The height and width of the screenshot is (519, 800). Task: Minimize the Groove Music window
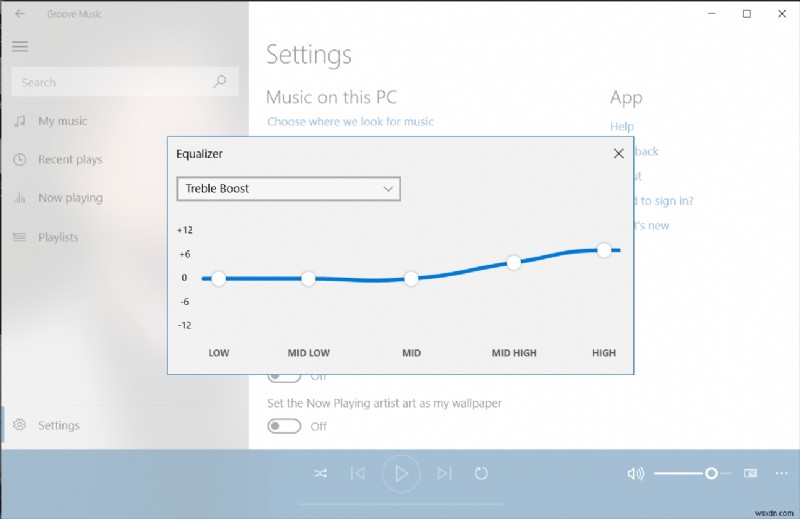point(712,14)
